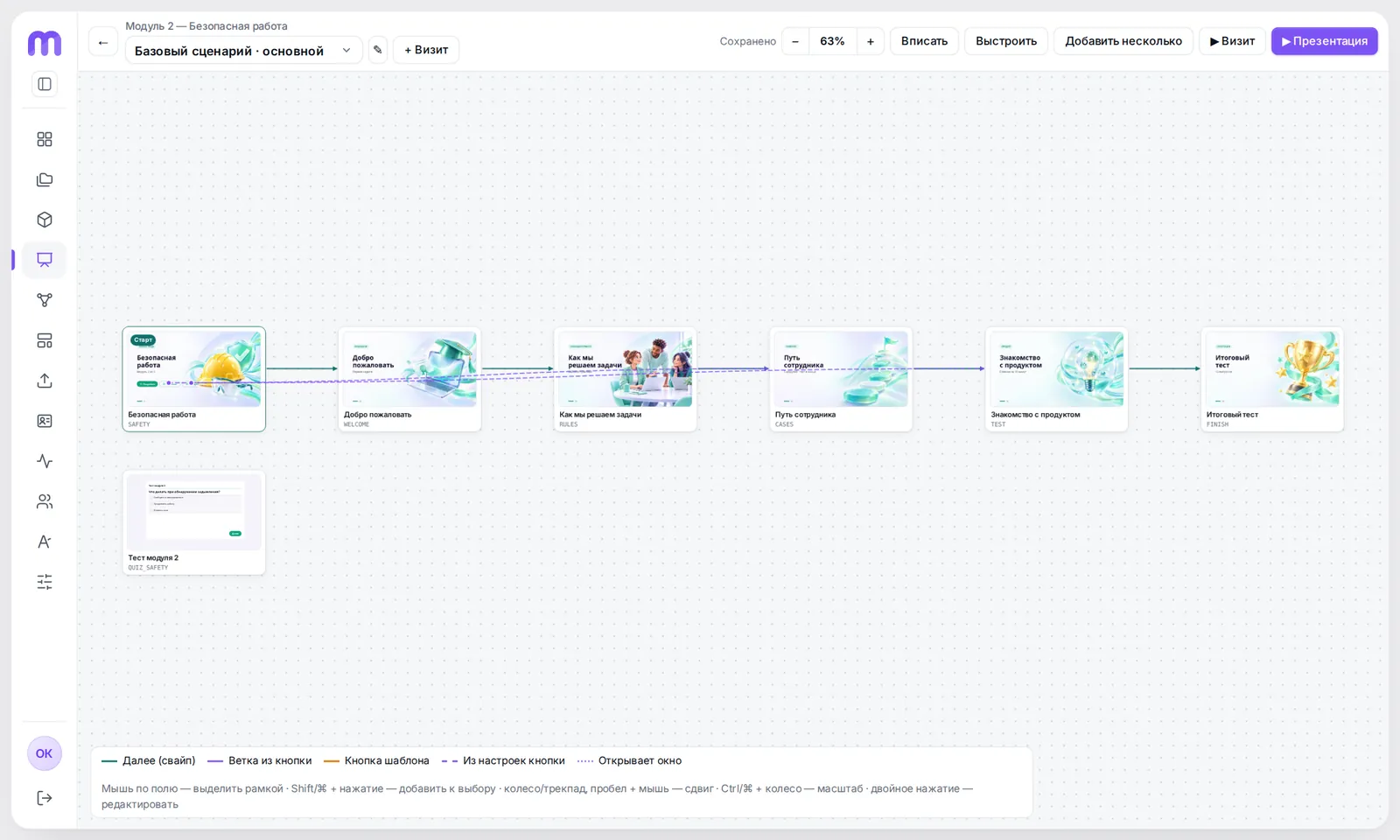The height and width of the screenshot is (840, 1400).
Task: Increase zoom with plus button
Action: [x=871, y=41]
